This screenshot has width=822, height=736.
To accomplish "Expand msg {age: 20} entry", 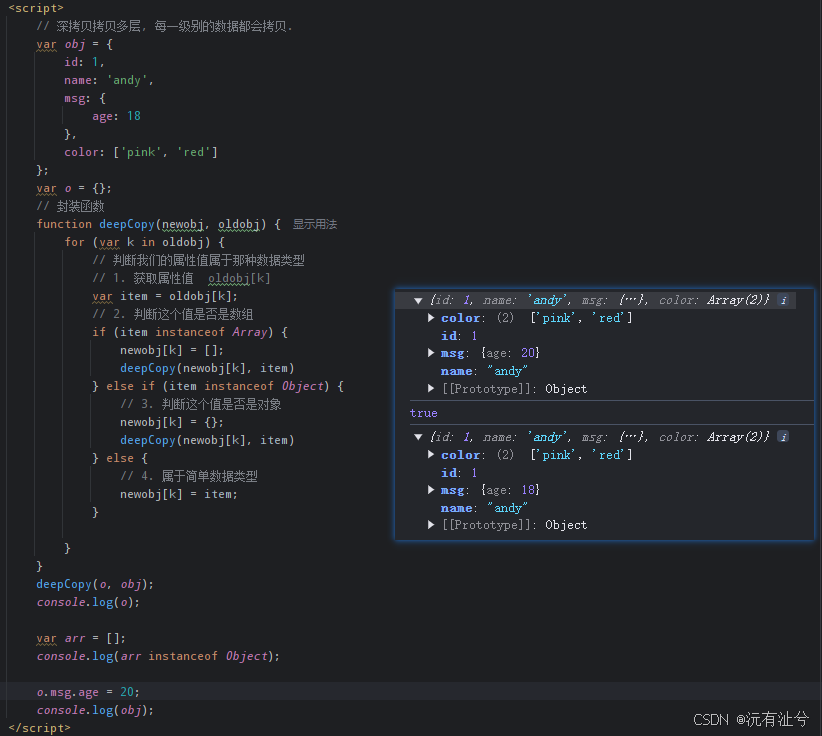I will click(431, 353).
